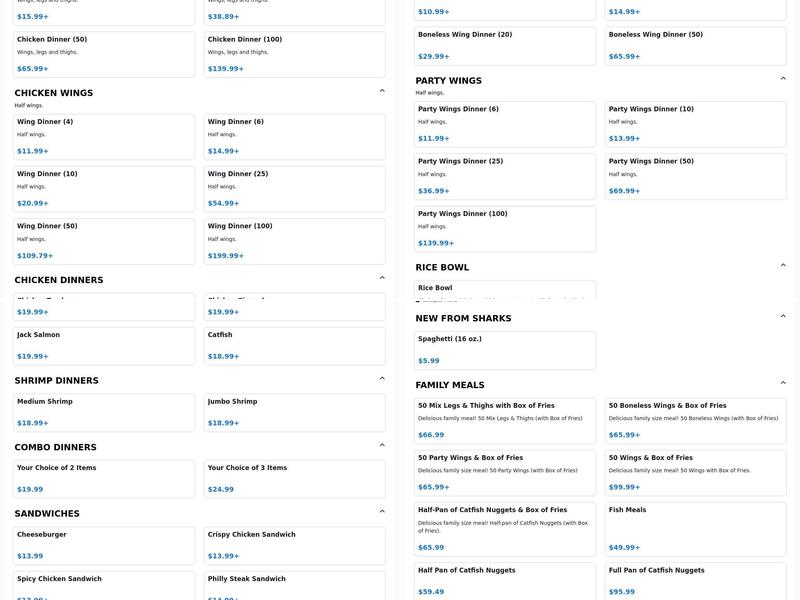Select the Catfish dinner card
Screen dimensions: 800x600
tap(294, 345)
